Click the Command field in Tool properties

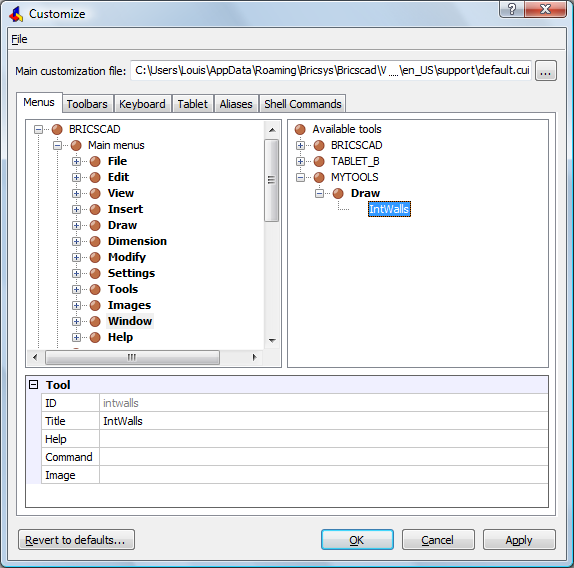(x=324, y=457)
